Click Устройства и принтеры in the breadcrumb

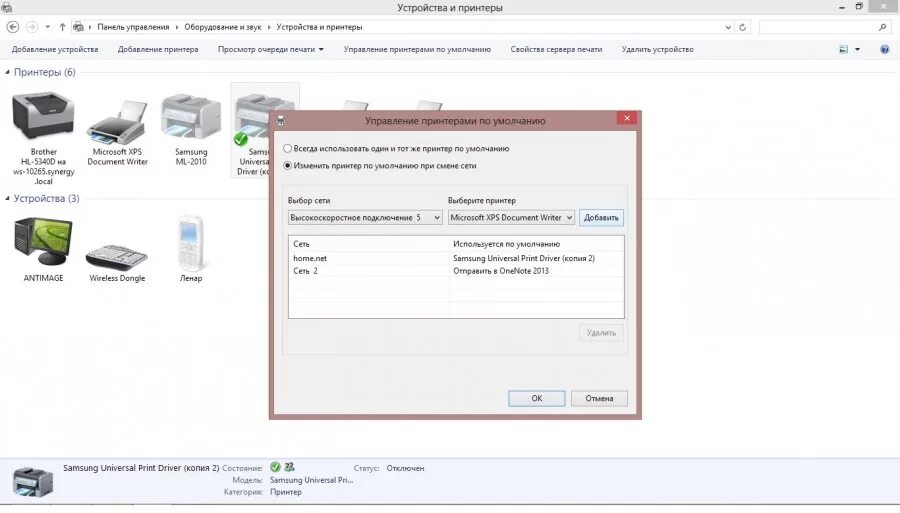click(x=319, y=27)
